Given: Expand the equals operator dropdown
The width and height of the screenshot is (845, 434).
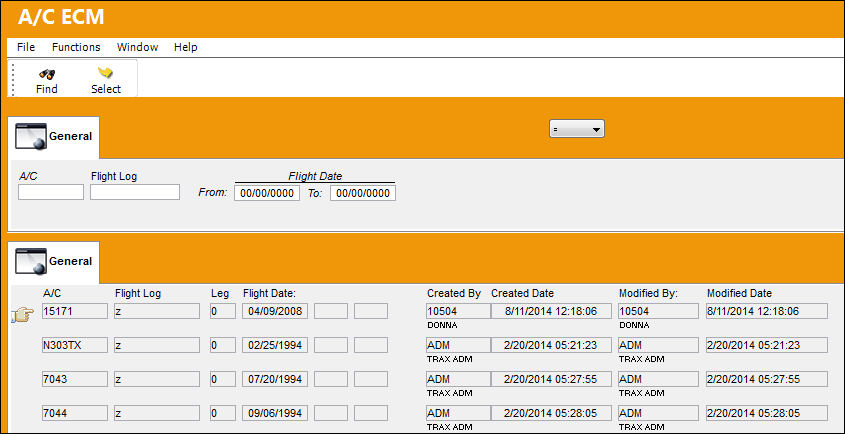Looking at the screenshot, I should [577, 129].
